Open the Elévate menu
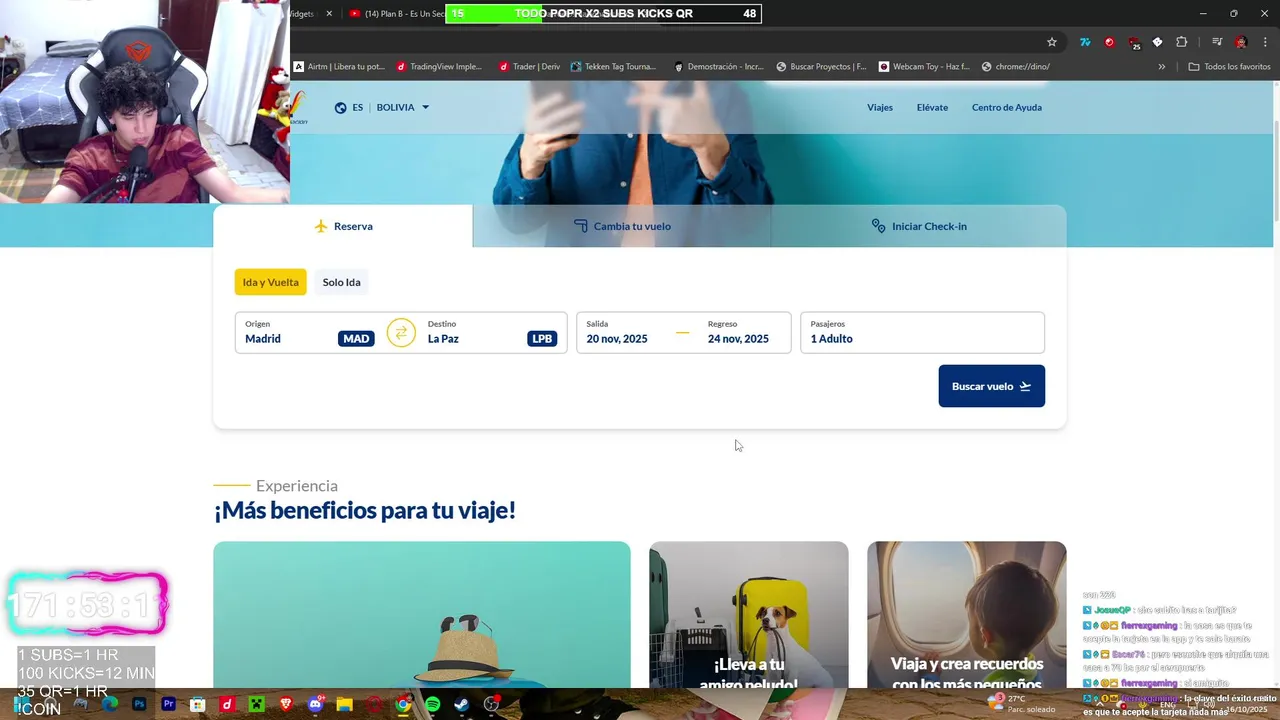1280x720 pixels. click(x=932, y=107)
